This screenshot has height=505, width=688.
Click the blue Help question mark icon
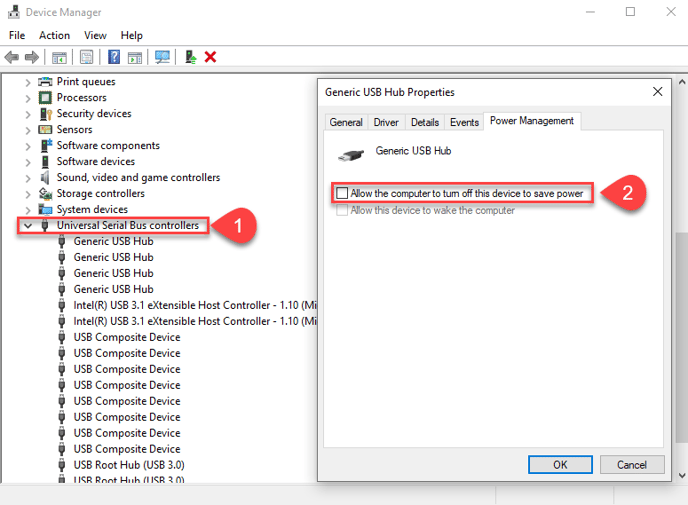(x=114, y=57)
